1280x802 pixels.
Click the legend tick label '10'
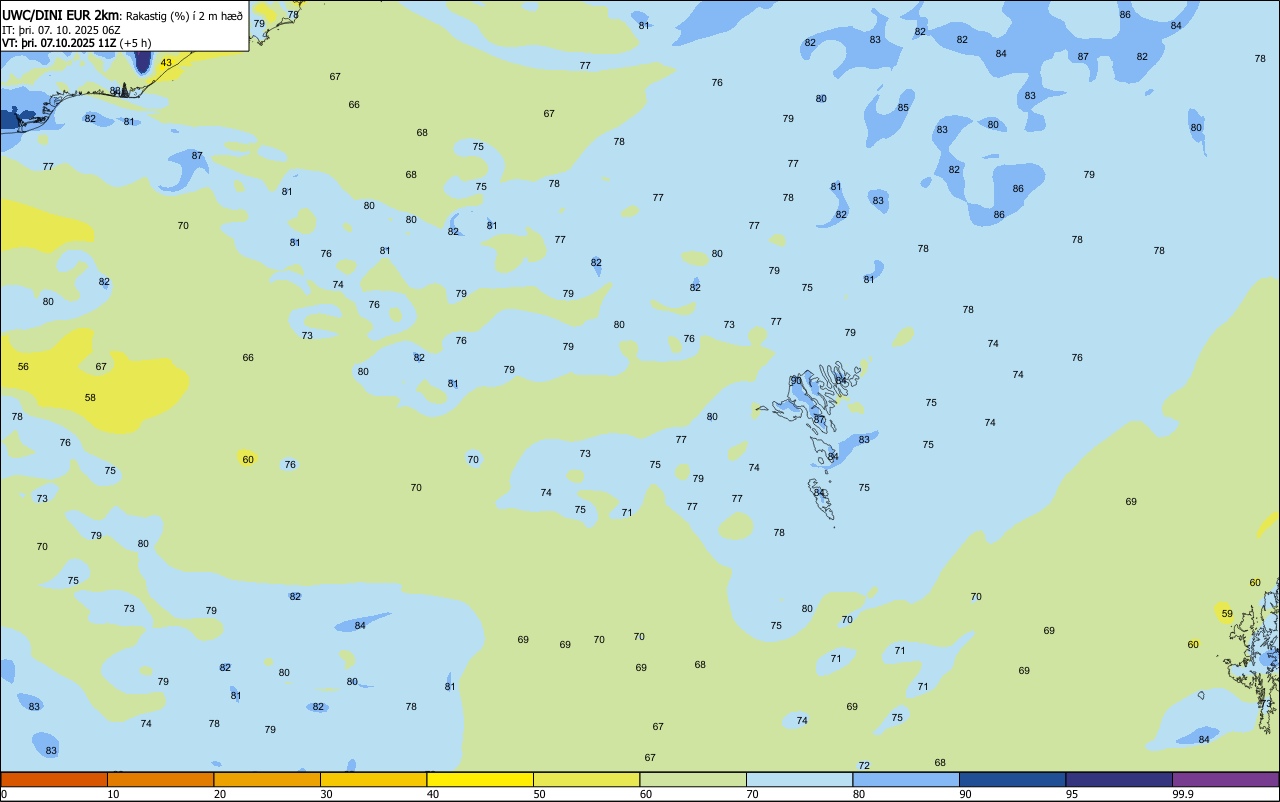point(113,794)
